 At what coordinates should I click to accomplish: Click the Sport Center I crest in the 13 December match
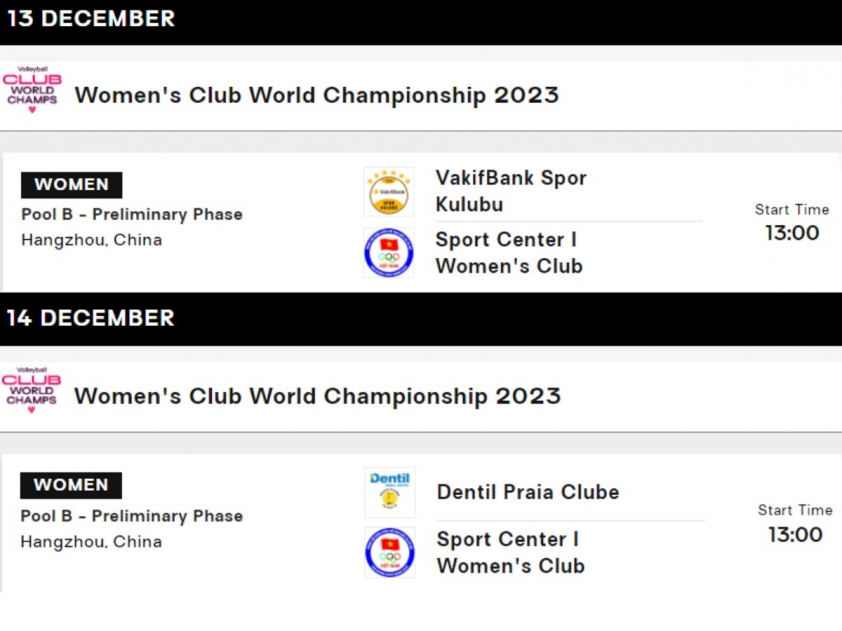coord(389,253)
